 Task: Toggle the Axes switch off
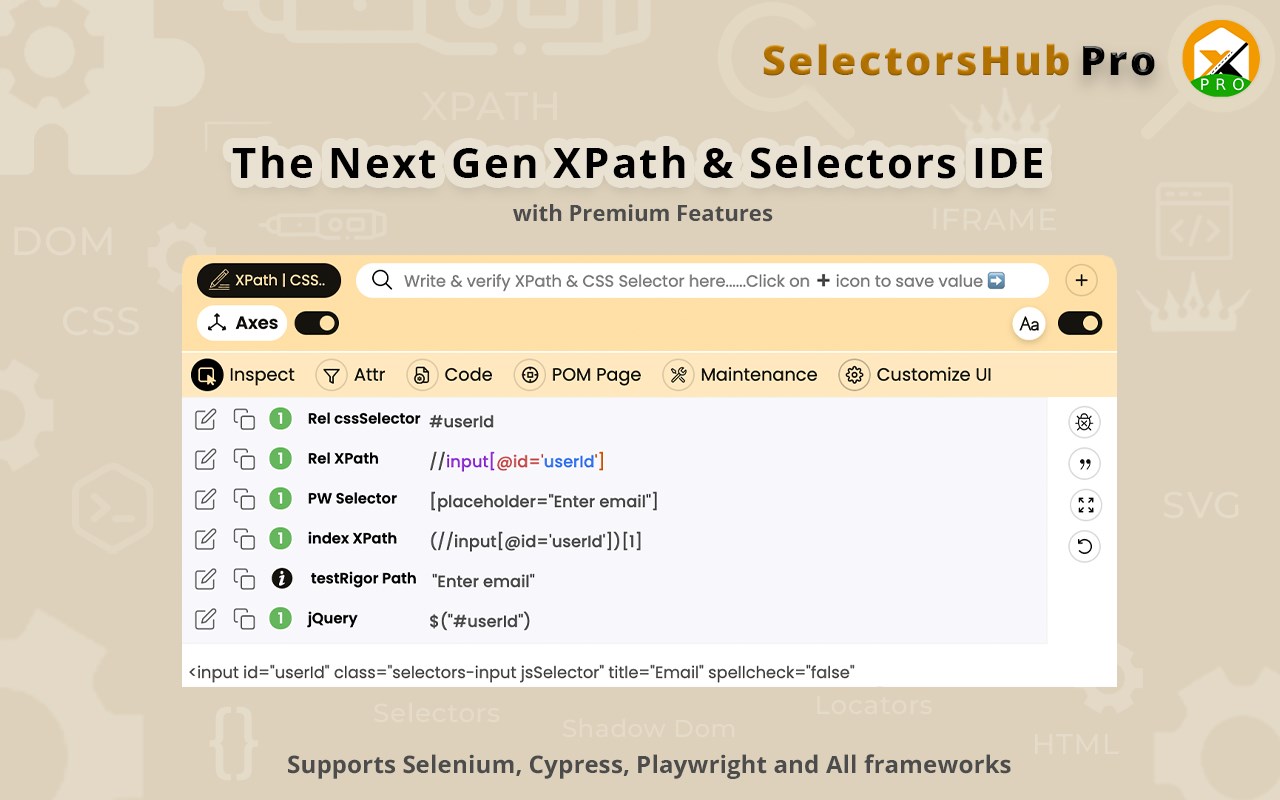316,323
